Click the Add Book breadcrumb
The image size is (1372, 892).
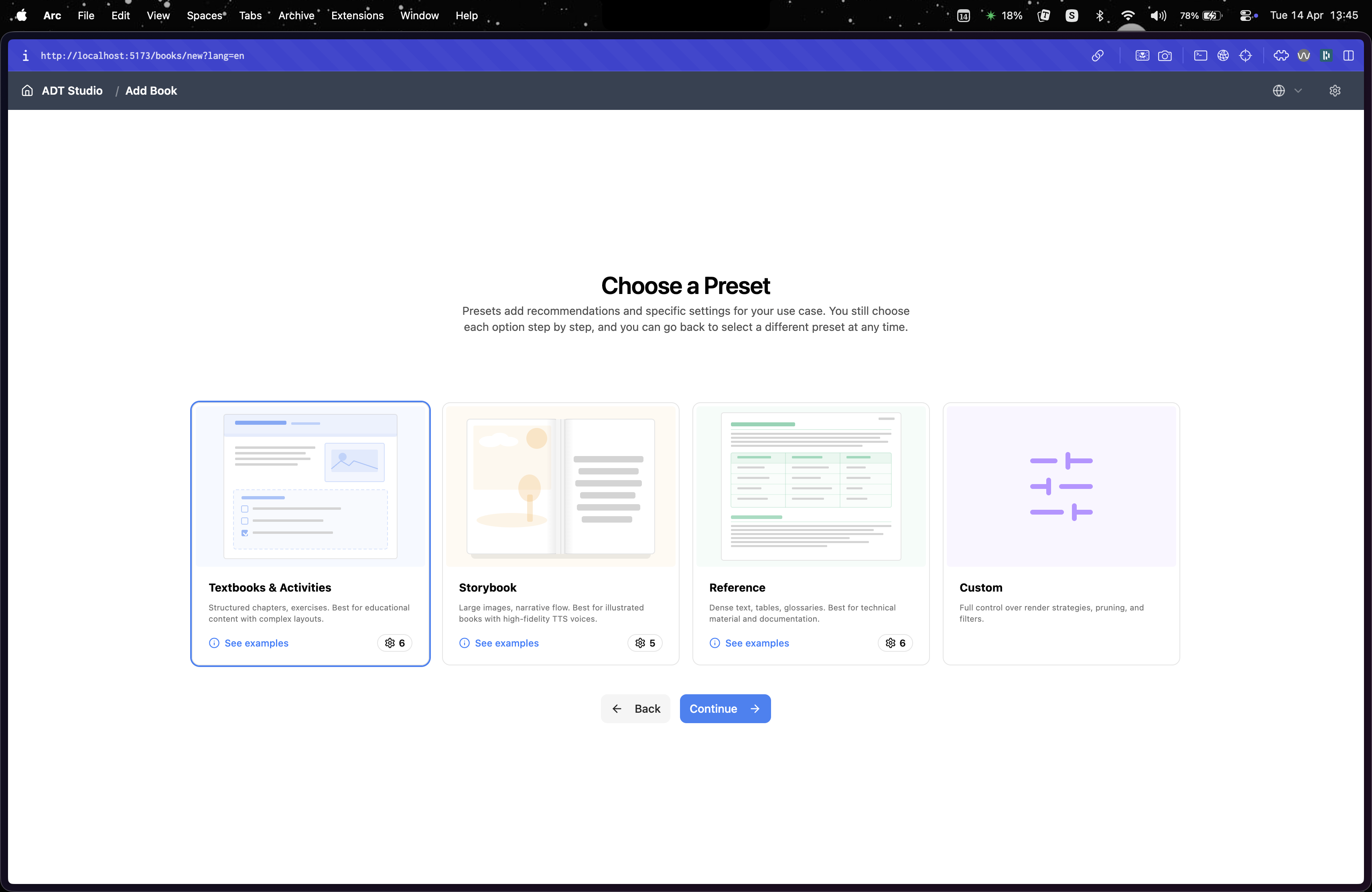151,91
